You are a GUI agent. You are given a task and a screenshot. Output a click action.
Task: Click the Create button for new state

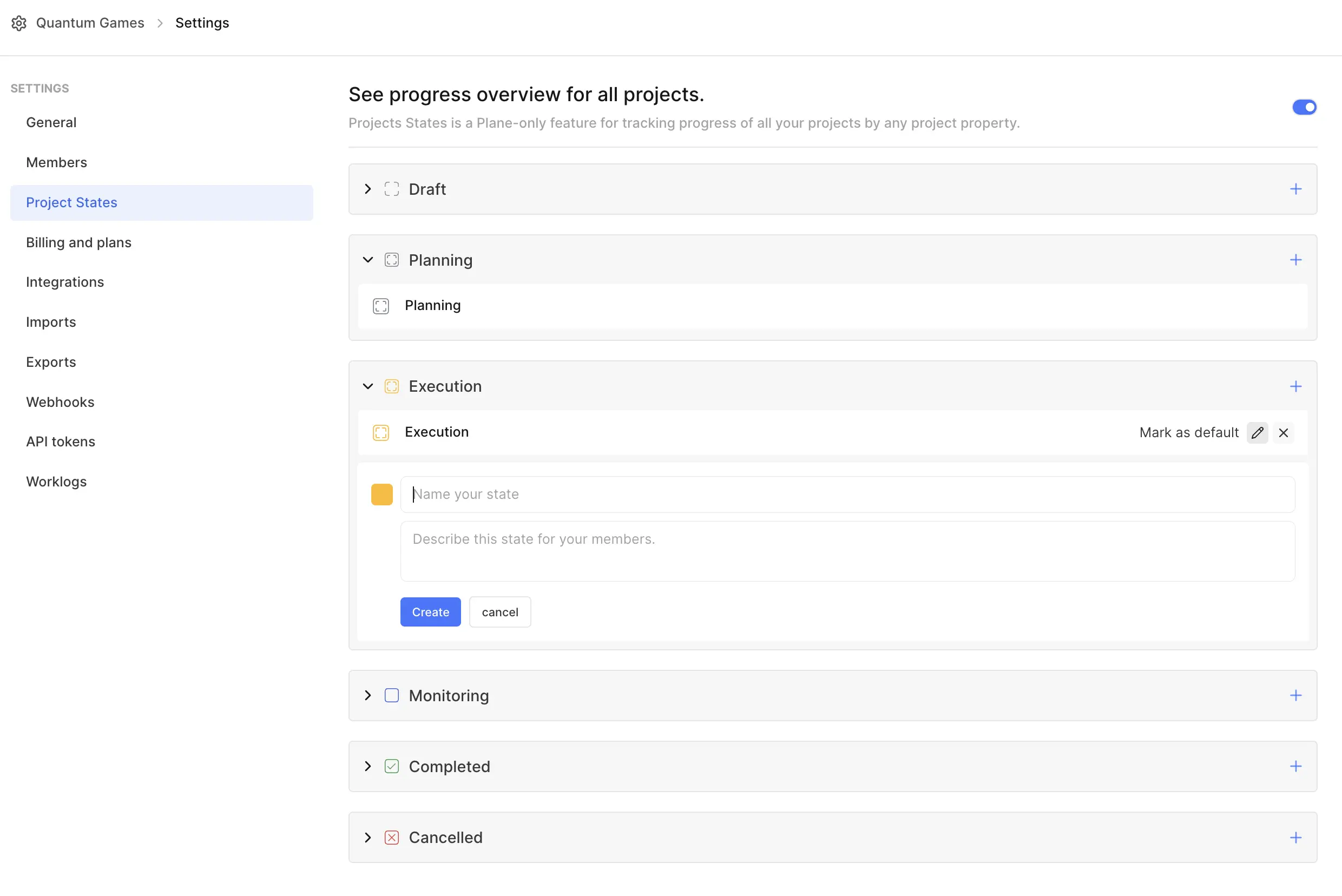[430, 612]
